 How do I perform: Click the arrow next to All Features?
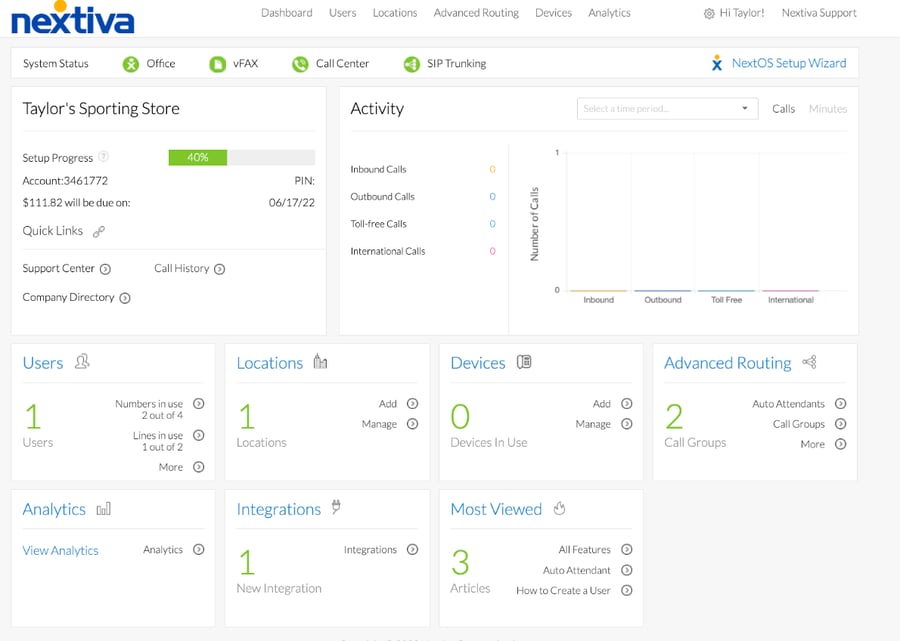pyautogui.click(x=627, y=549)
